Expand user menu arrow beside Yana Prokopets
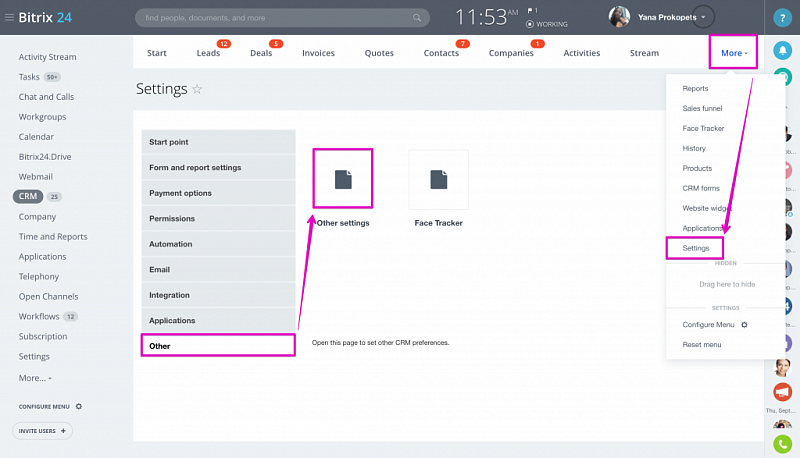800x458 pixels. click(704, 17)
